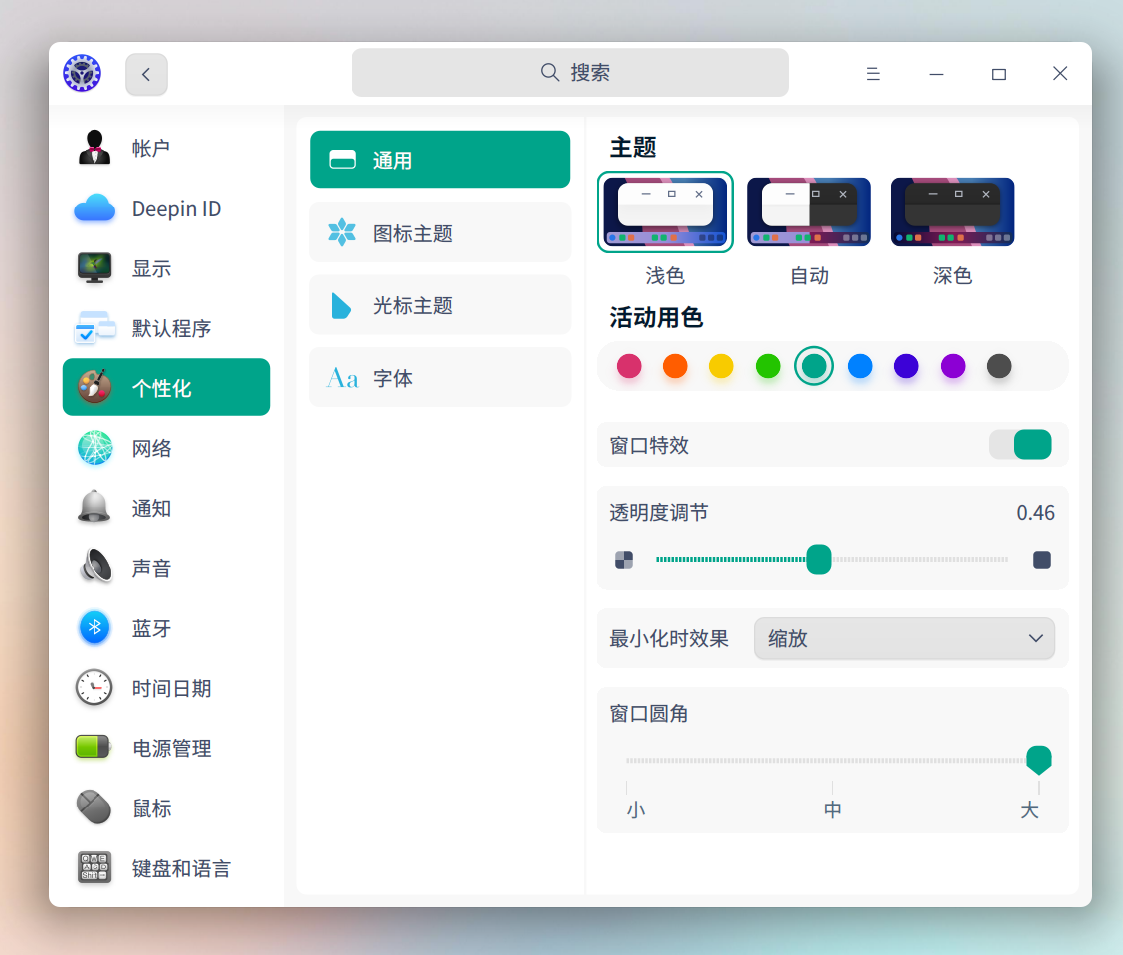This screenshot has height=955, width=1123.
Task: Open the 最小化时效果 缩放 dropdown
Action: tap(904, 638)
